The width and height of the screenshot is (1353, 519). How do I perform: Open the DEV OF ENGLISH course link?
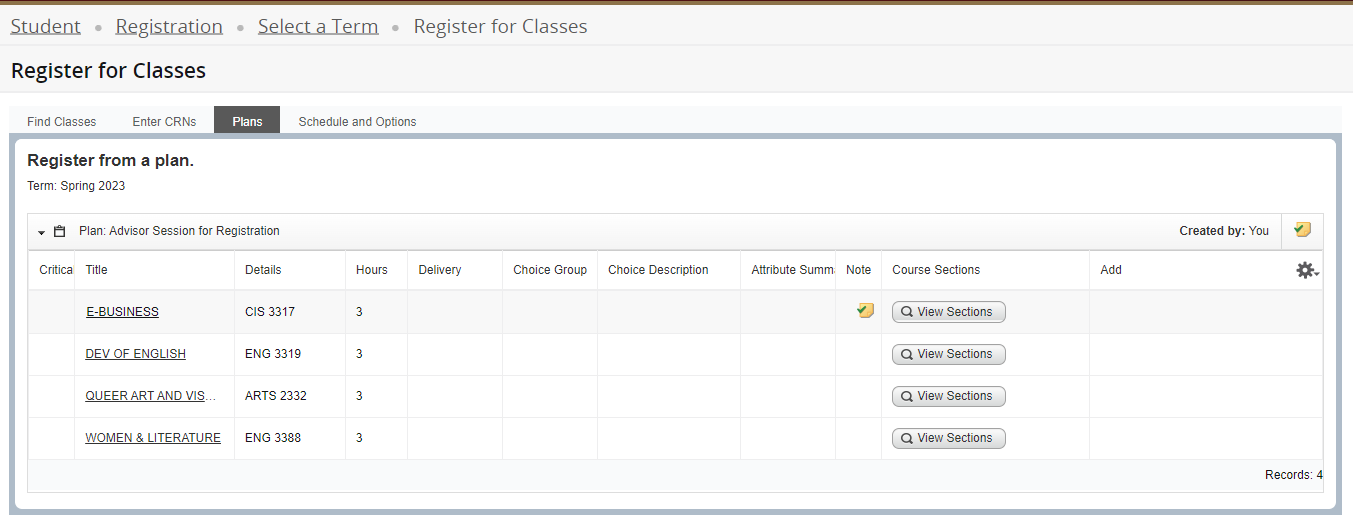[x=135, y=354]
